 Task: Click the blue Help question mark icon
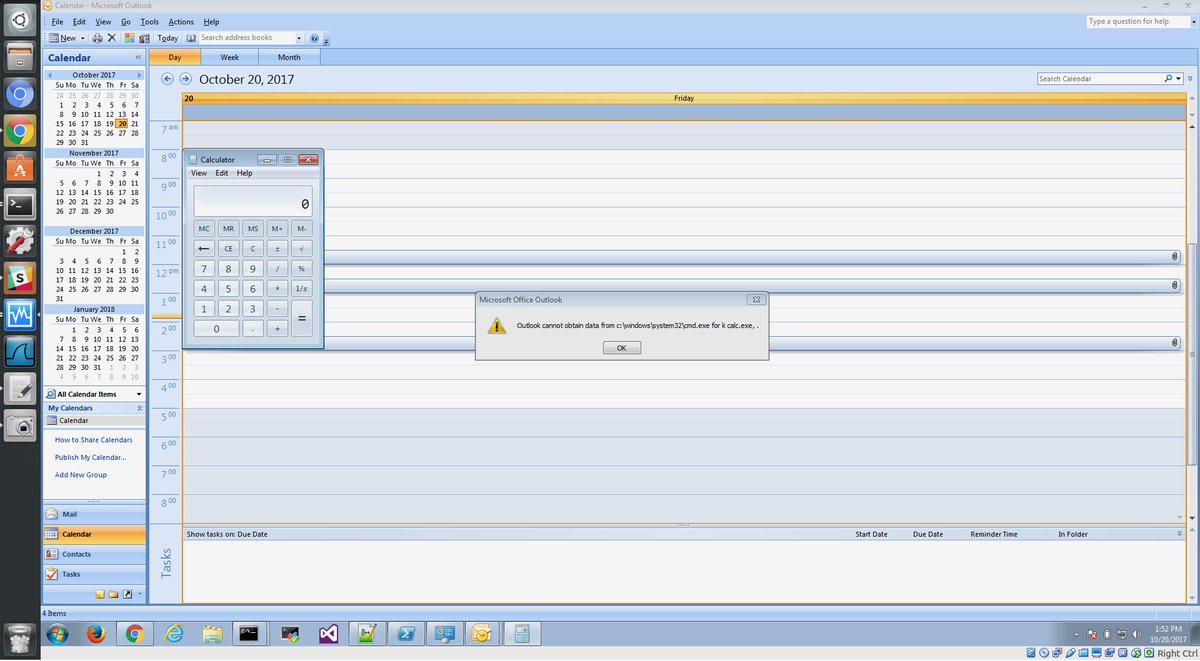(314, 38)
